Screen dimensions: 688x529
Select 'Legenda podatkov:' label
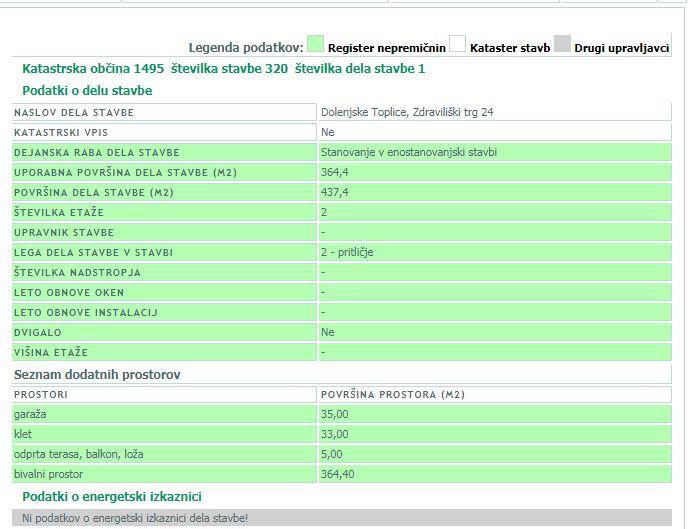pyautogui.click(x=246, y=48)
